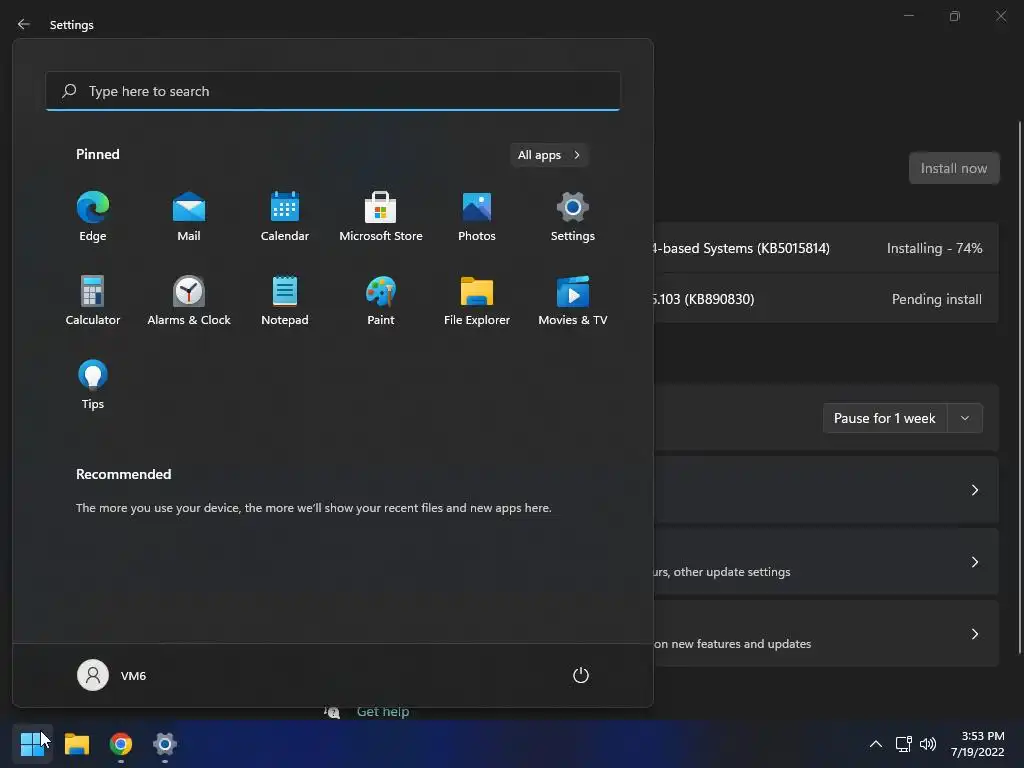1024x768 pixels.
Task: Open network status in system tray
Action: (904, 744)
